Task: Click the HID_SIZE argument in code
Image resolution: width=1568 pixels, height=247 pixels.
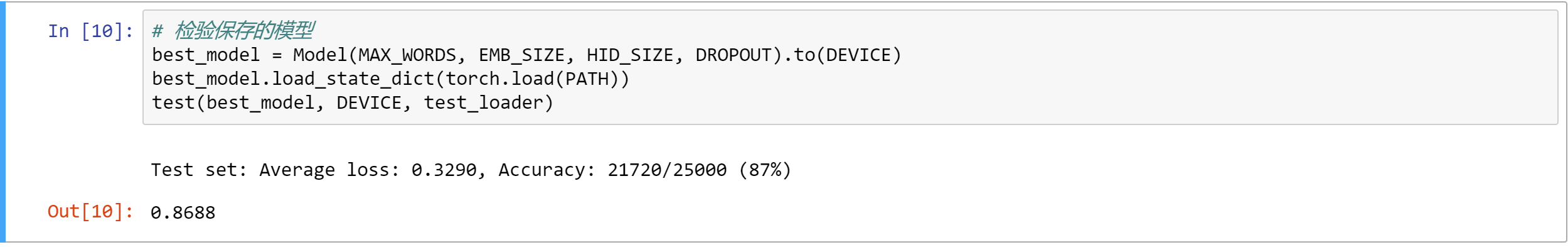Action: [630, 55]
